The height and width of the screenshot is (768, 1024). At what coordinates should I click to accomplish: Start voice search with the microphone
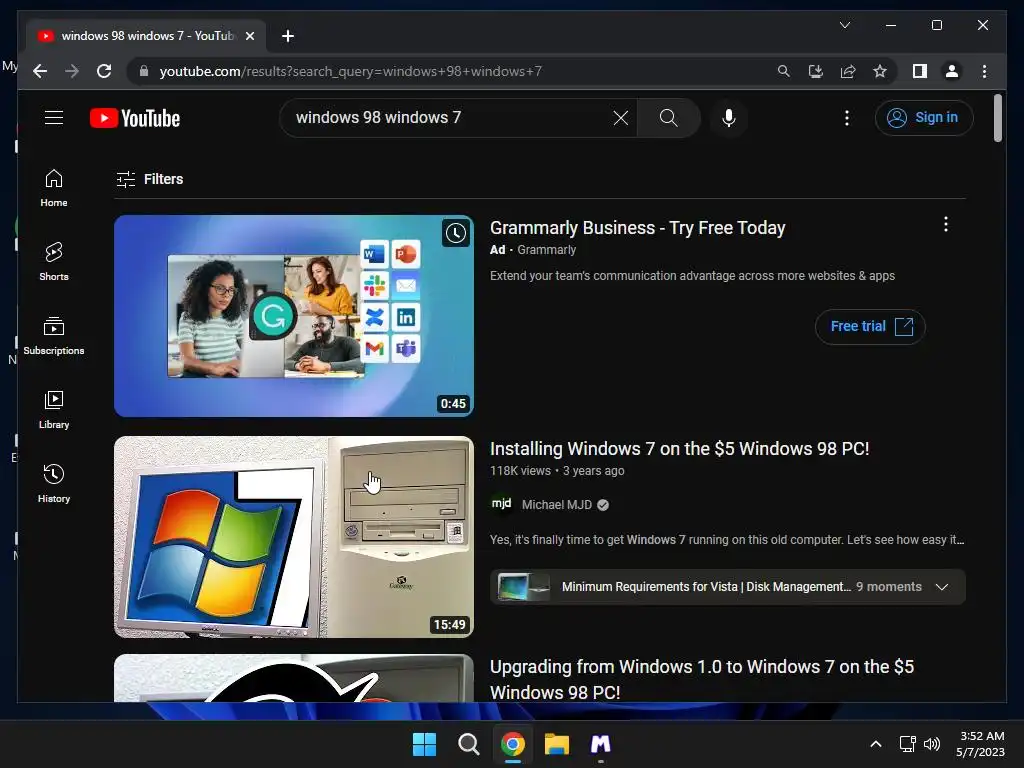click(729, 118)
